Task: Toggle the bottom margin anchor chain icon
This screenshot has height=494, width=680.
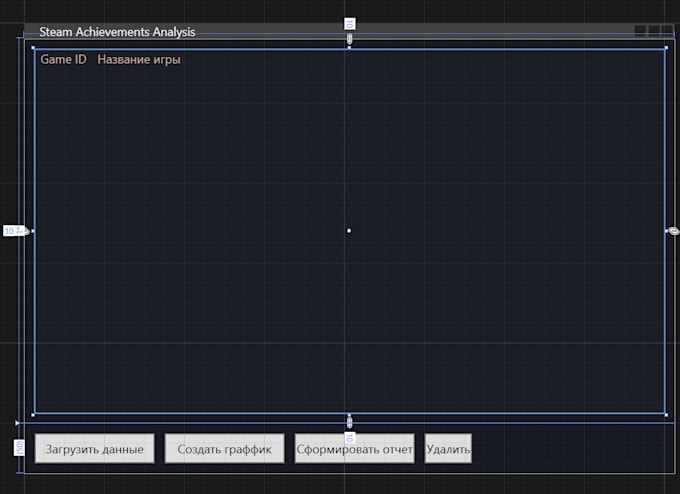Action: 349,421
